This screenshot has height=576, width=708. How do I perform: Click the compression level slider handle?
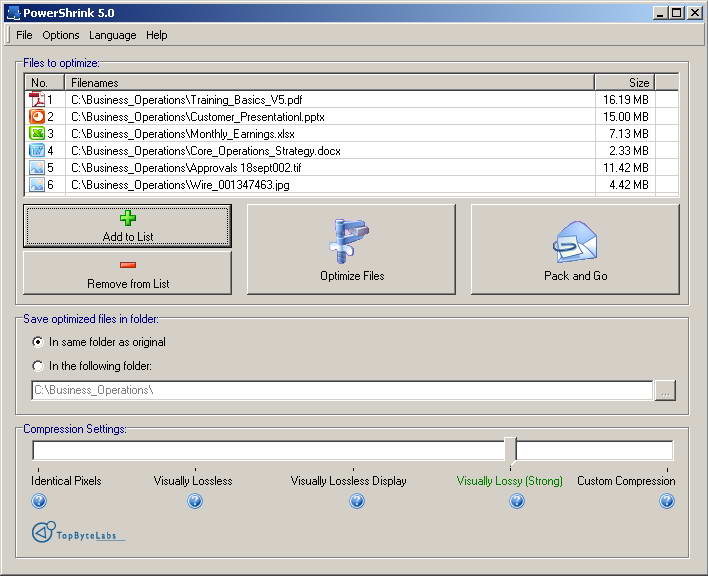[x=511, y=450]
